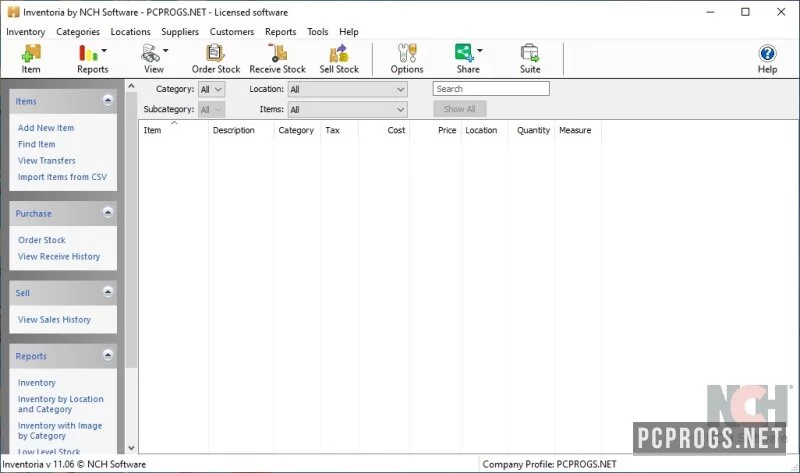Expand the Share dropdown arrow
Image resolution: width=800 pixels, height=473 pixels.
480,51
